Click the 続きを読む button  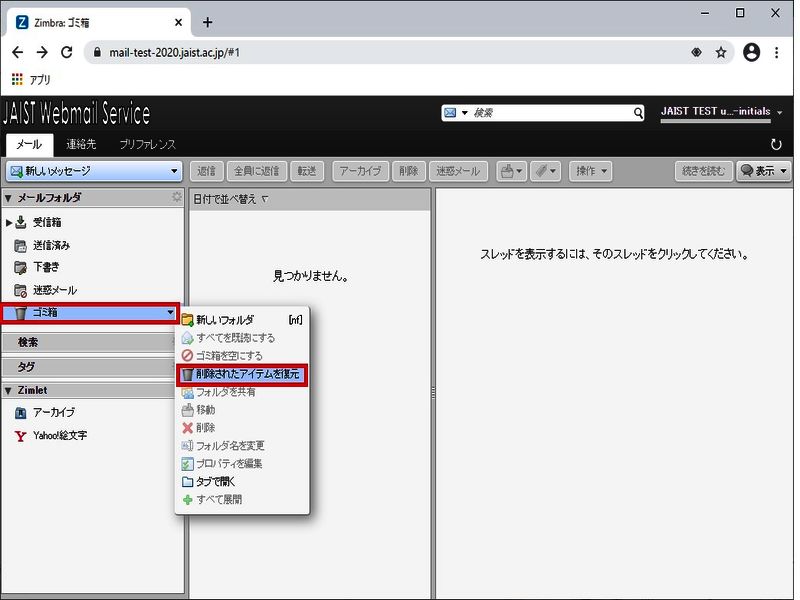click(703, 171)
